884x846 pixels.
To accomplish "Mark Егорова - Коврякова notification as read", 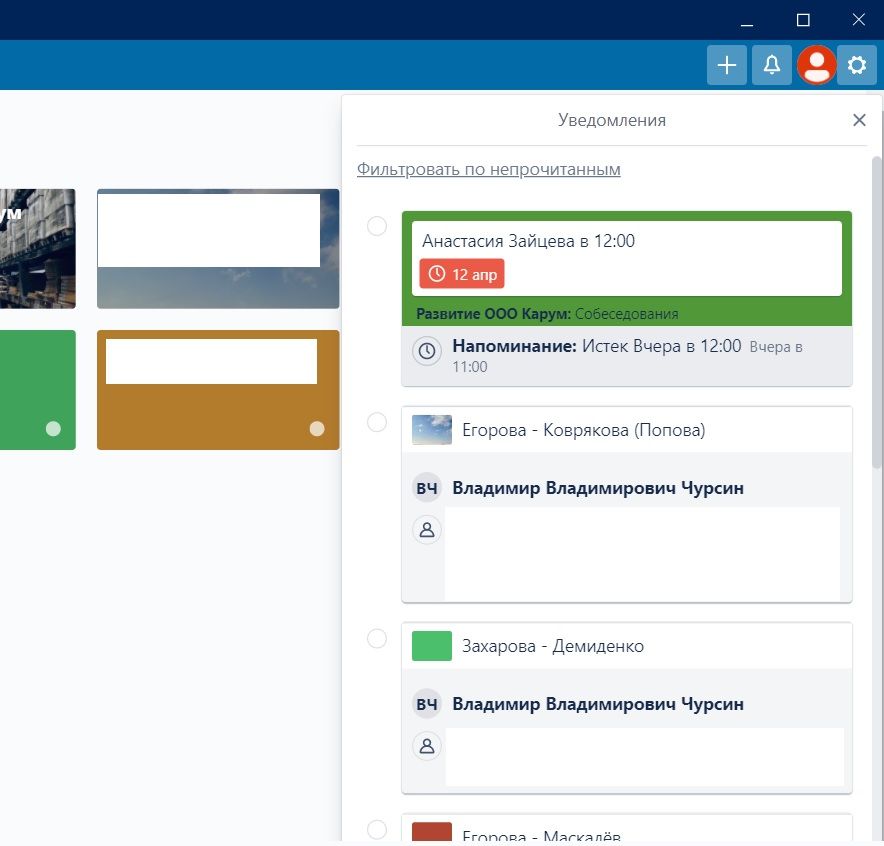I will coord(377,422).
